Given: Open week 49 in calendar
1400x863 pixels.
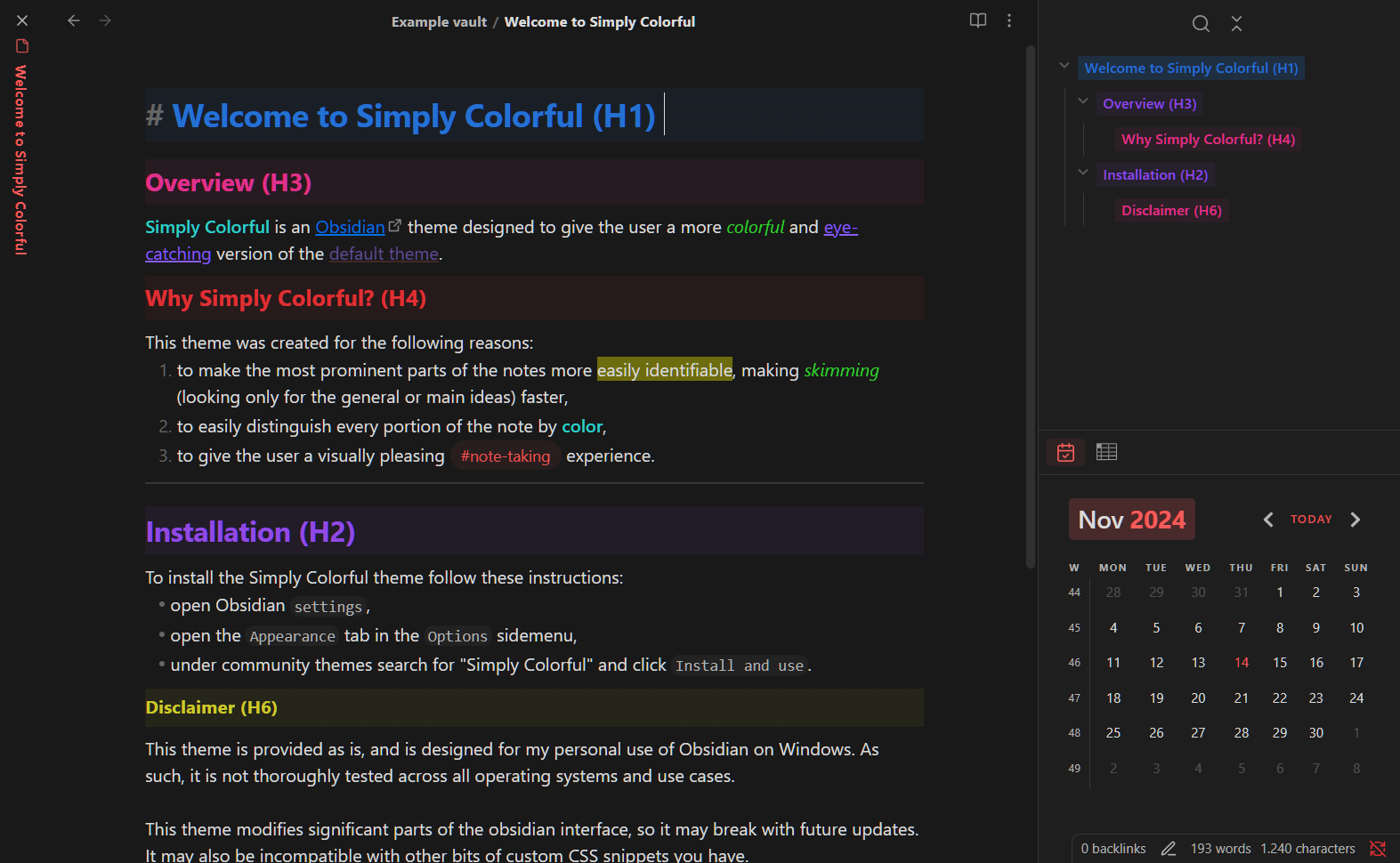Looking at the screenshot, I should click(x=1074, y=769).
